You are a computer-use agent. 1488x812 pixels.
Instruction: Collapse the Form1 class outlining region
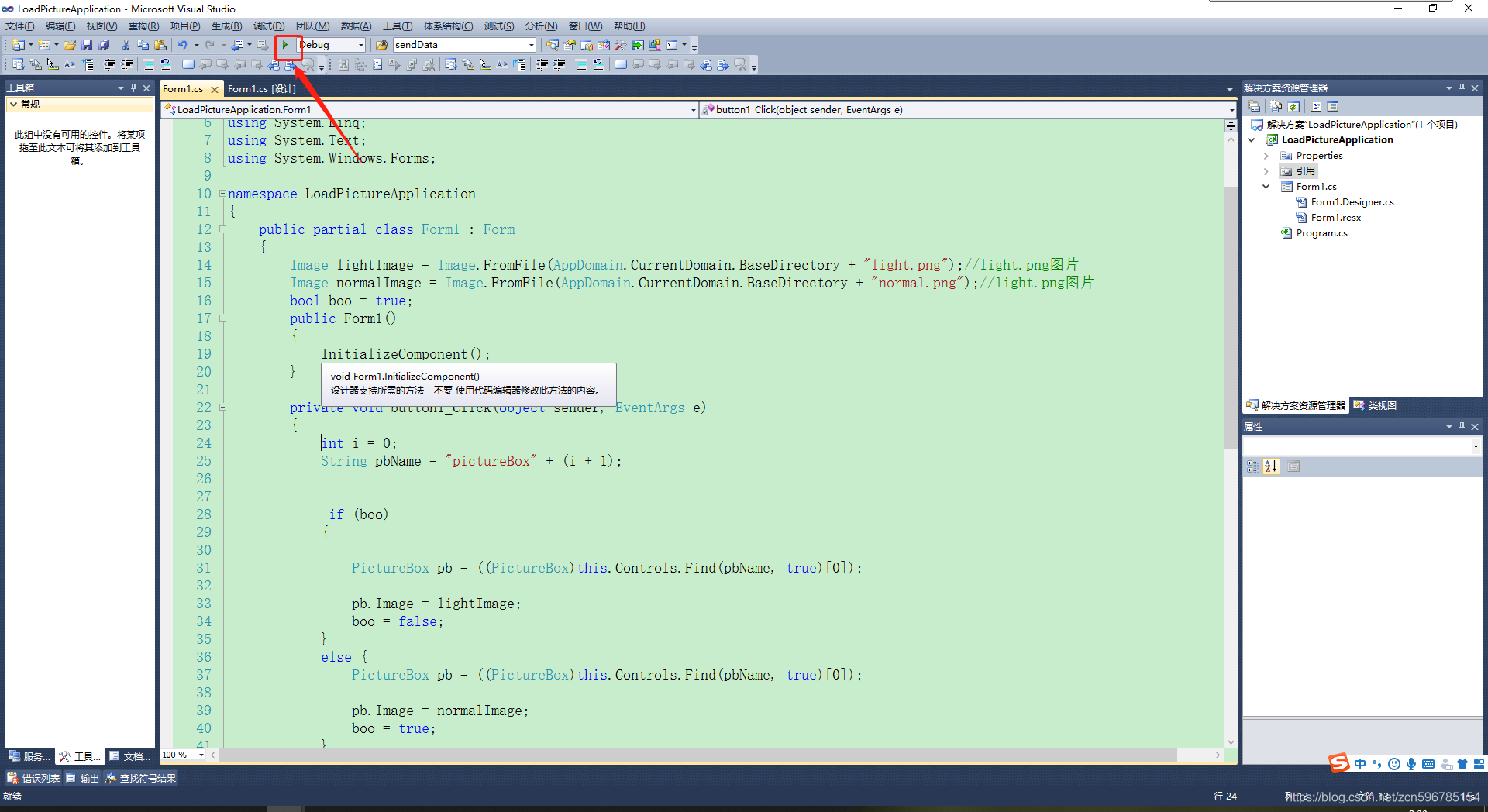coord(222,229)
